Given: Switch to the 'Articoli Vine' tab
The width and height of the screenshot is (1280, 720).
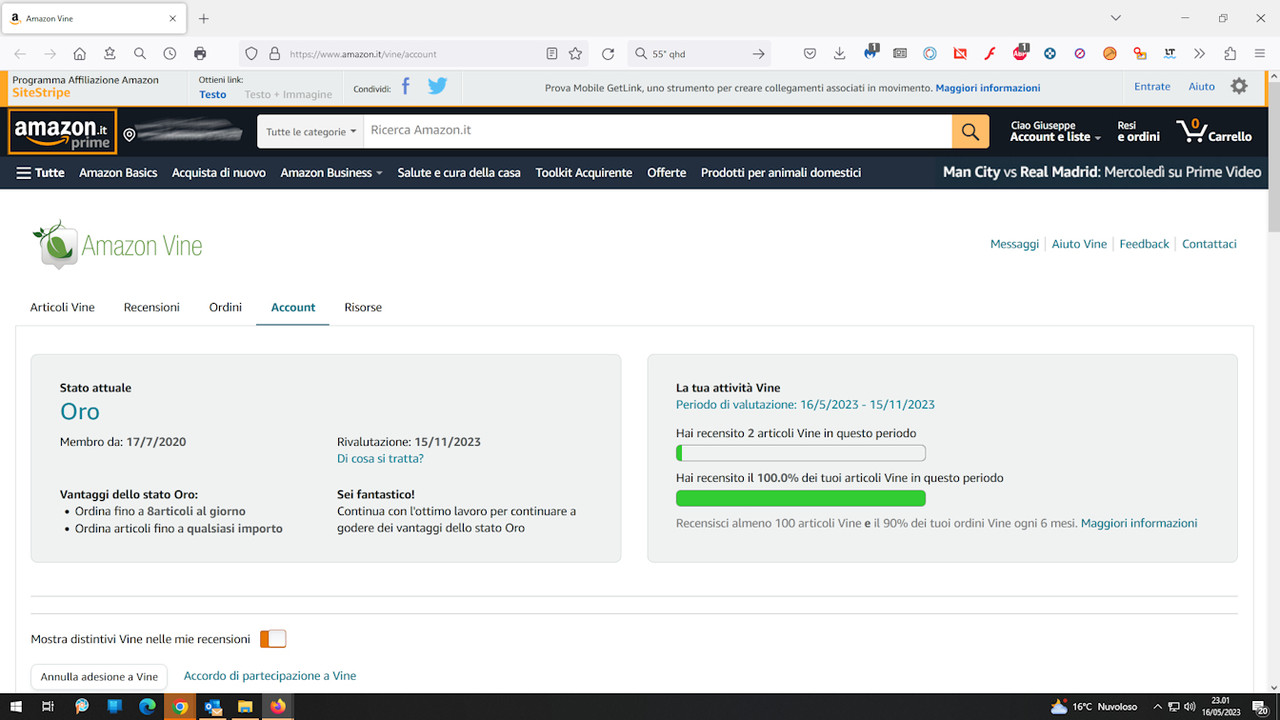Looking at the screenshot, I should pyautogui.click(x=62, y=307).
